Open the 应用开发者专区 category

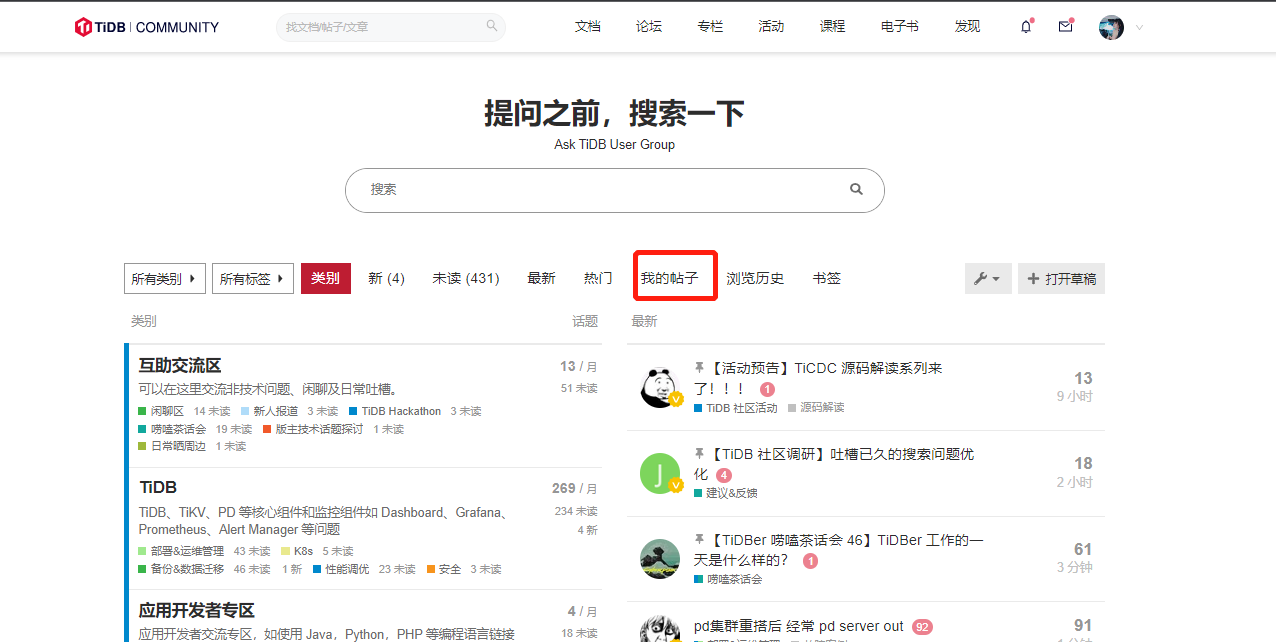197,611
